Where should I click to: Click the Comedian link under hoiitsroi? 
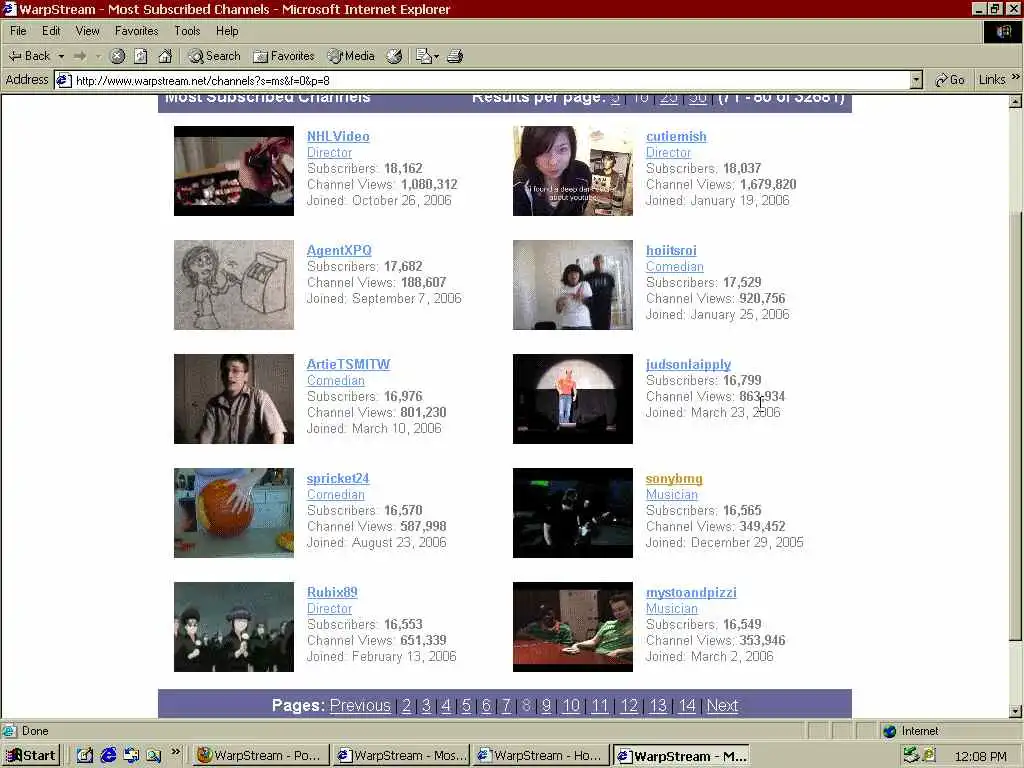(675, 266)
